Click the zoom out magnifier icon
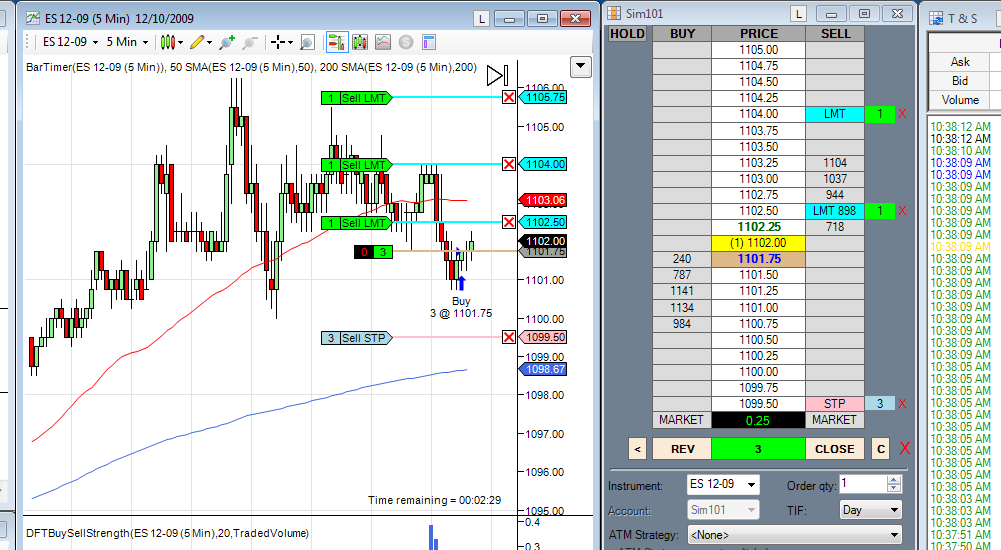This screenshot has height=550, width=1001. click(x=250, y=42)
